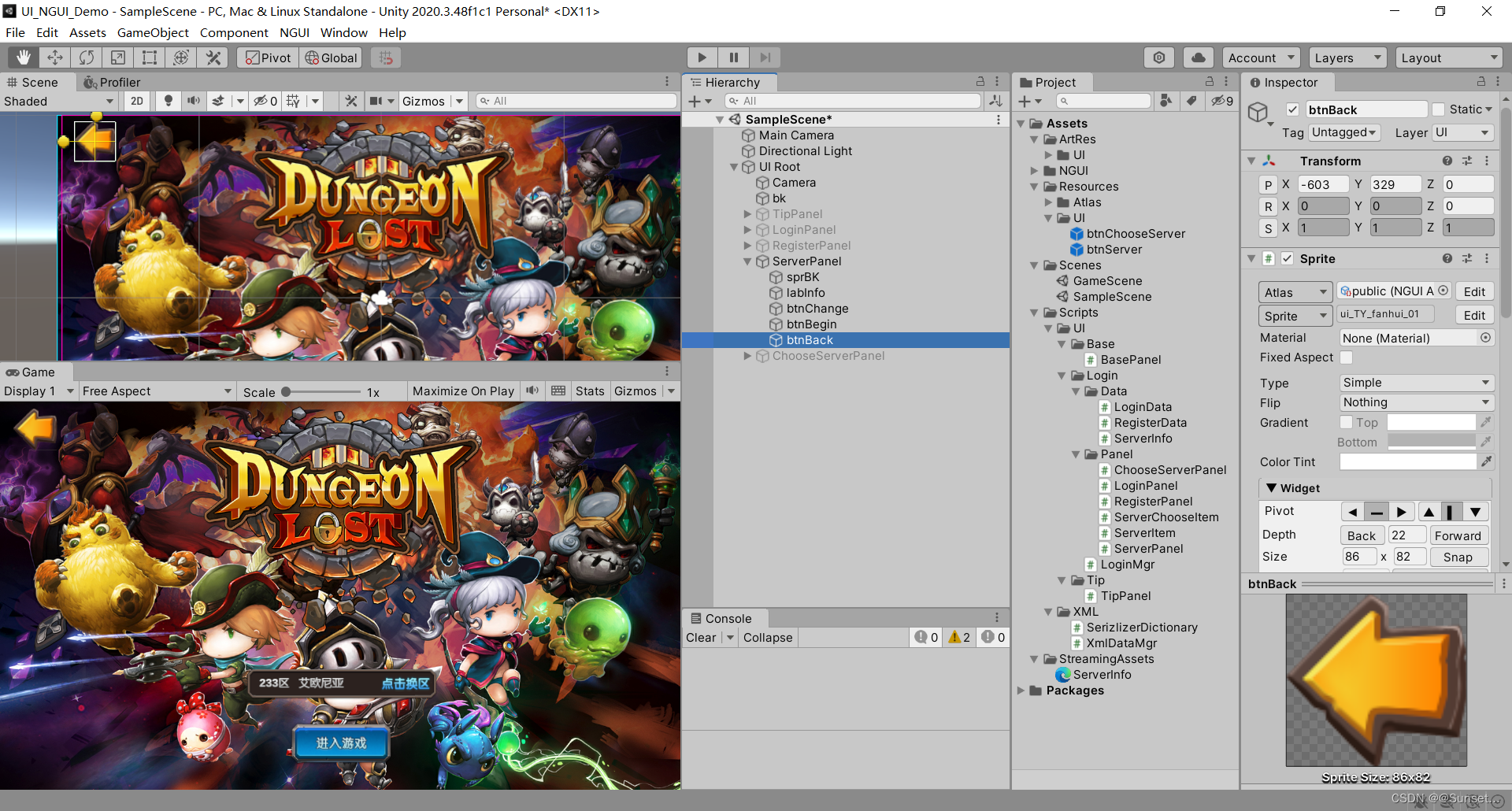This screenshot has height=811, width=1512.
Task: Open Tag dropdown Untagged
Action: point(1343,132)
